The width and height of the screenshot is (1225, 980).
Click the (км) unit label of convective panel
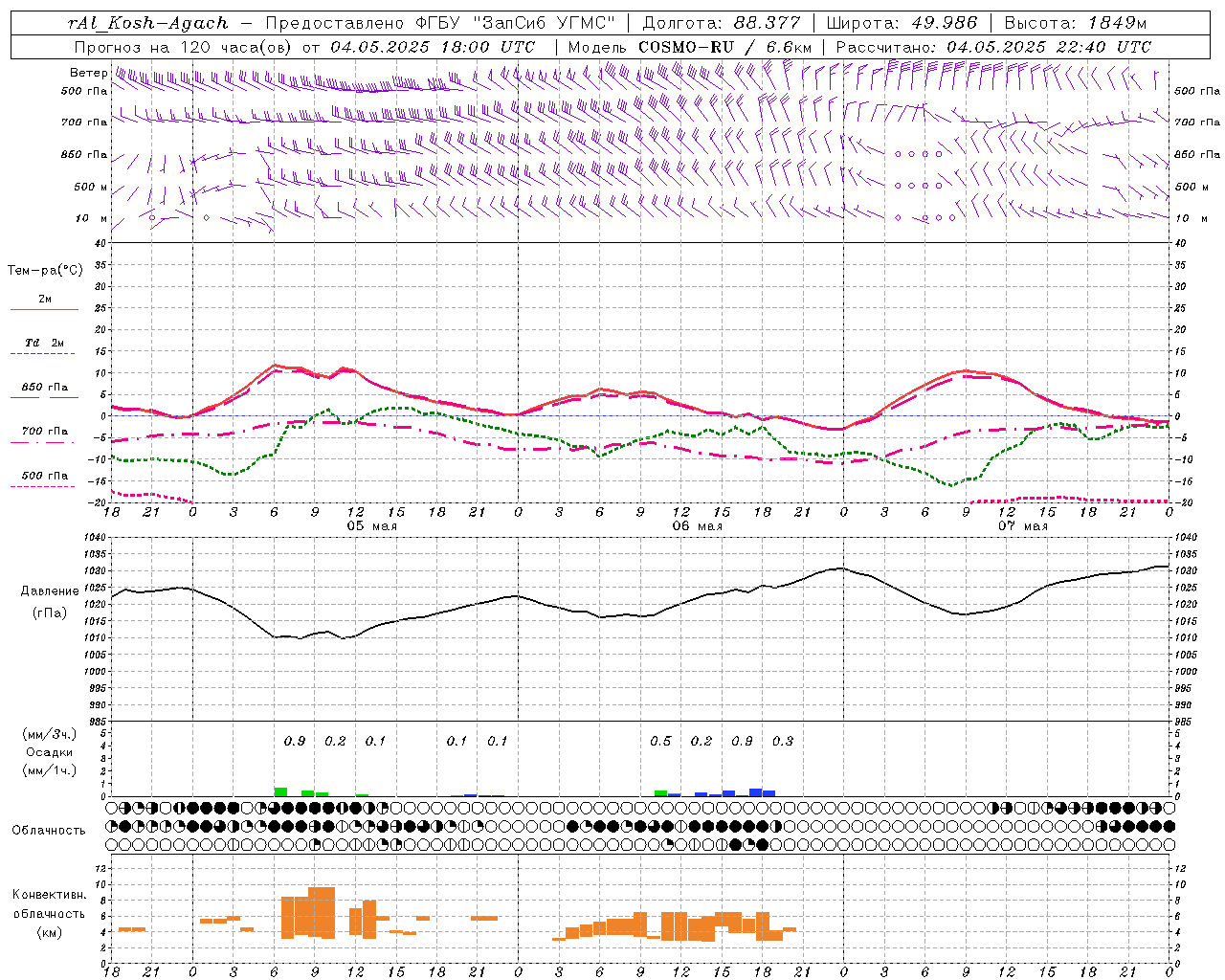[x=49, y=932]
